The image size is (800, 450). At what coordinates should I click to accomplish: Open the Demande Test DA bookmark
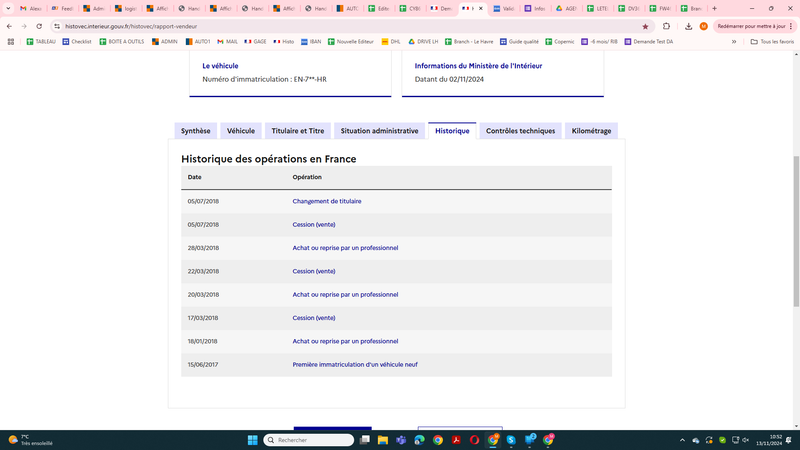pyautogui.click(x=649, y=42)
